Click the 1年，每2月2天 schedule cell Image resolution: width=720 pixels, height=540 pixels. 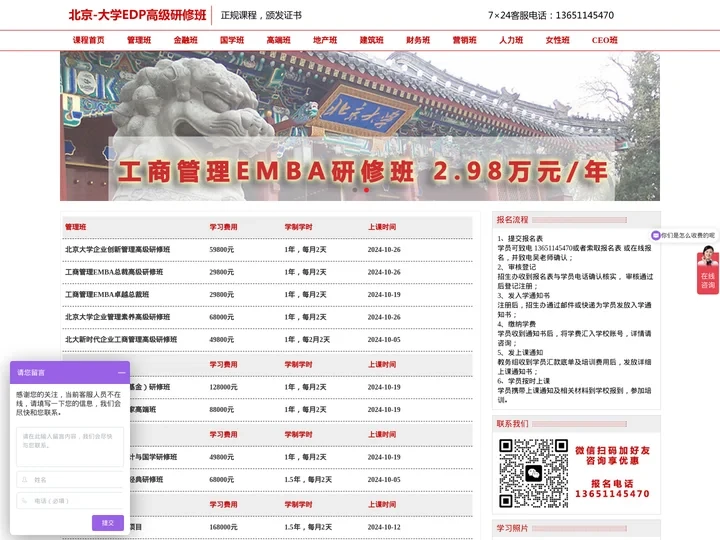307,339
